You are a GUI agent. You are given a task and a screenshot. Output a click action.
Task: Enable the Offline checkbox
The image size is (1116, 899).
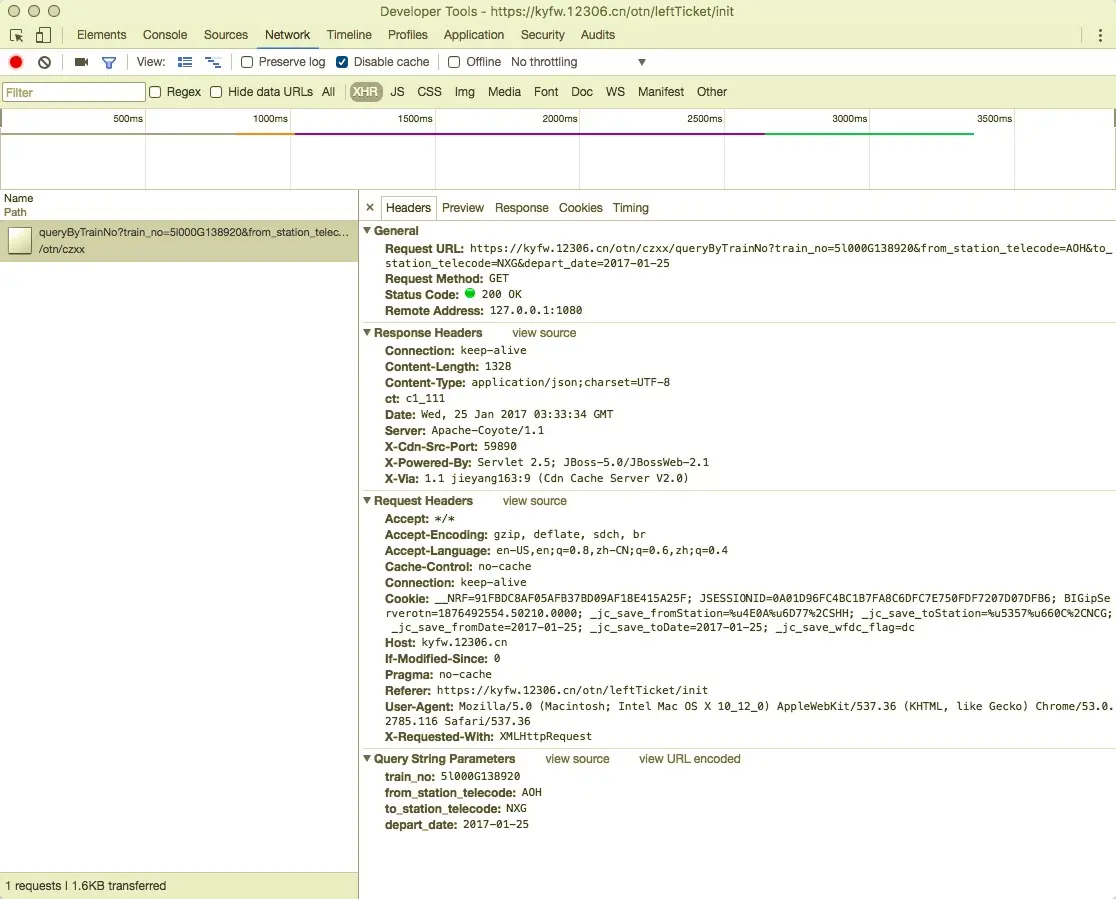453,62
